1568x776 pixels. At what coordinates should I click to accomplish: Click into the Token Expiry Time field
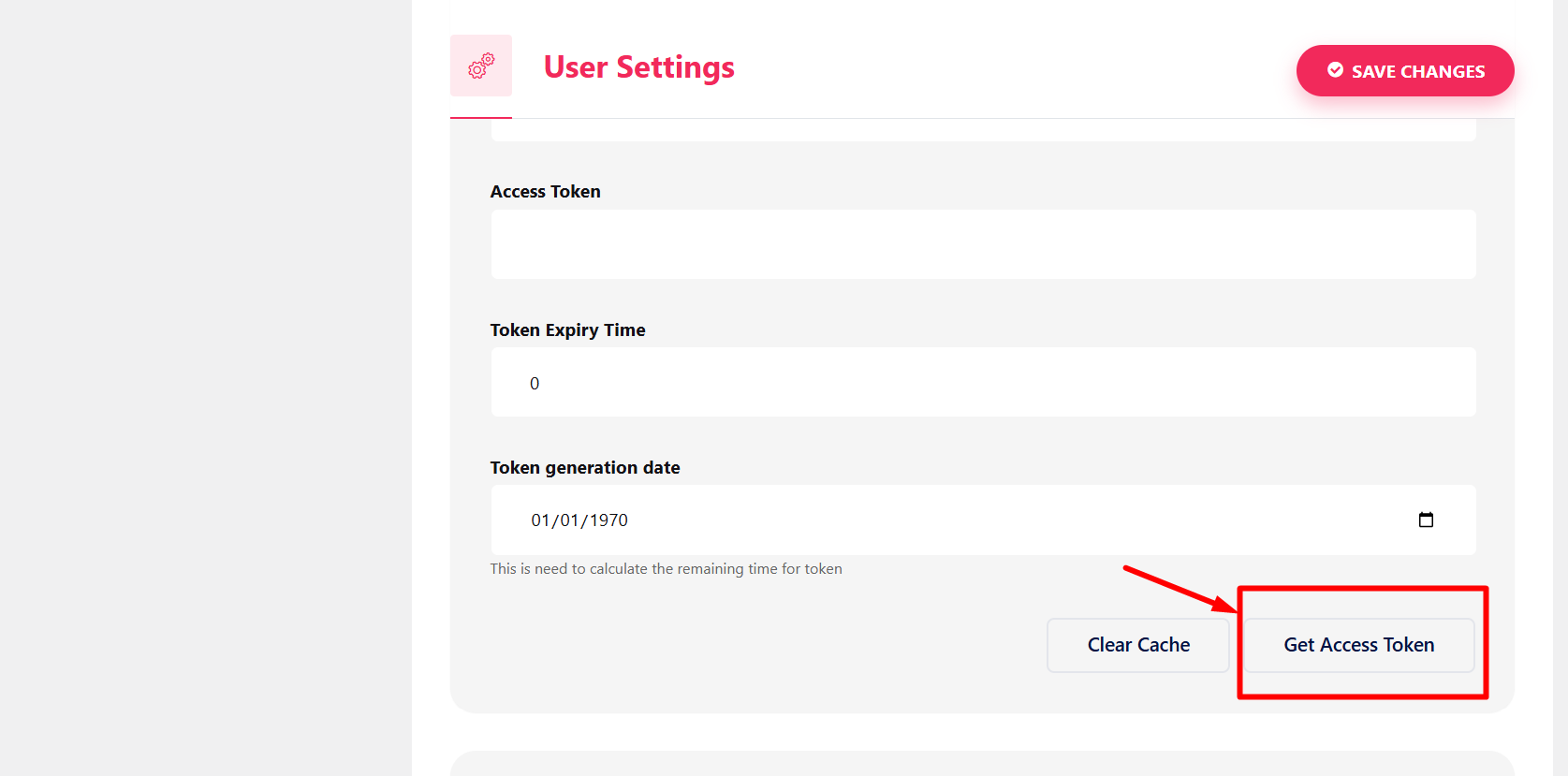click(x=983, y=383)
